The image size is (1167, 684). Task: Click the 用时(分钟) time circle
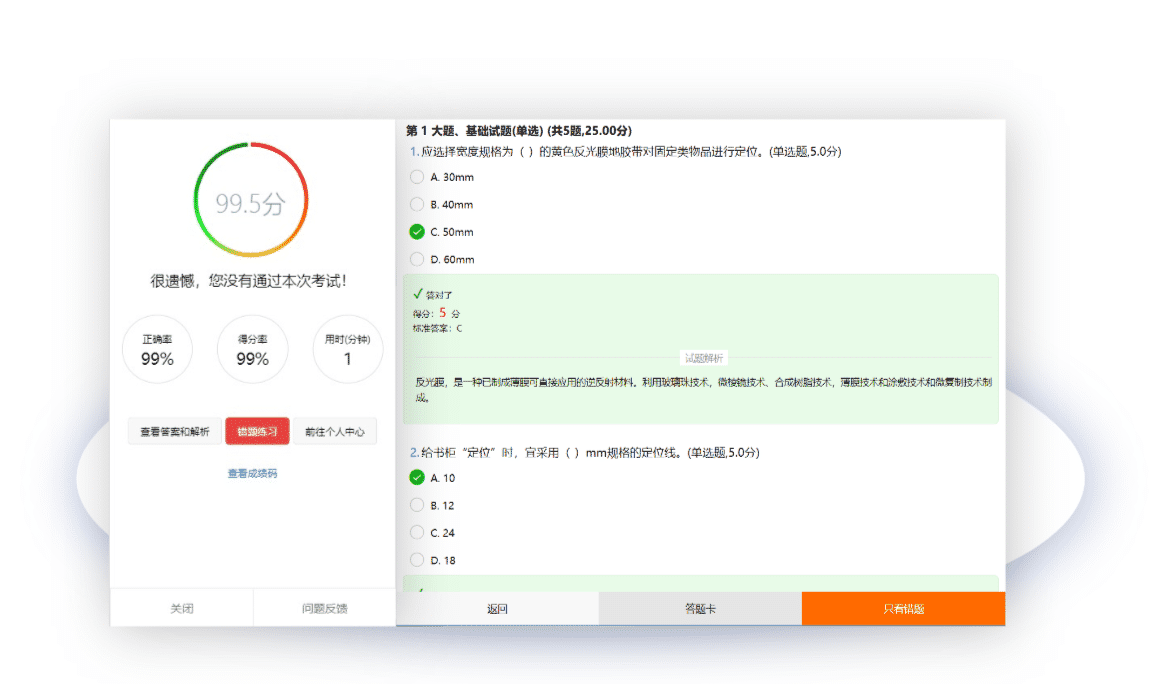tap(347, 350)
